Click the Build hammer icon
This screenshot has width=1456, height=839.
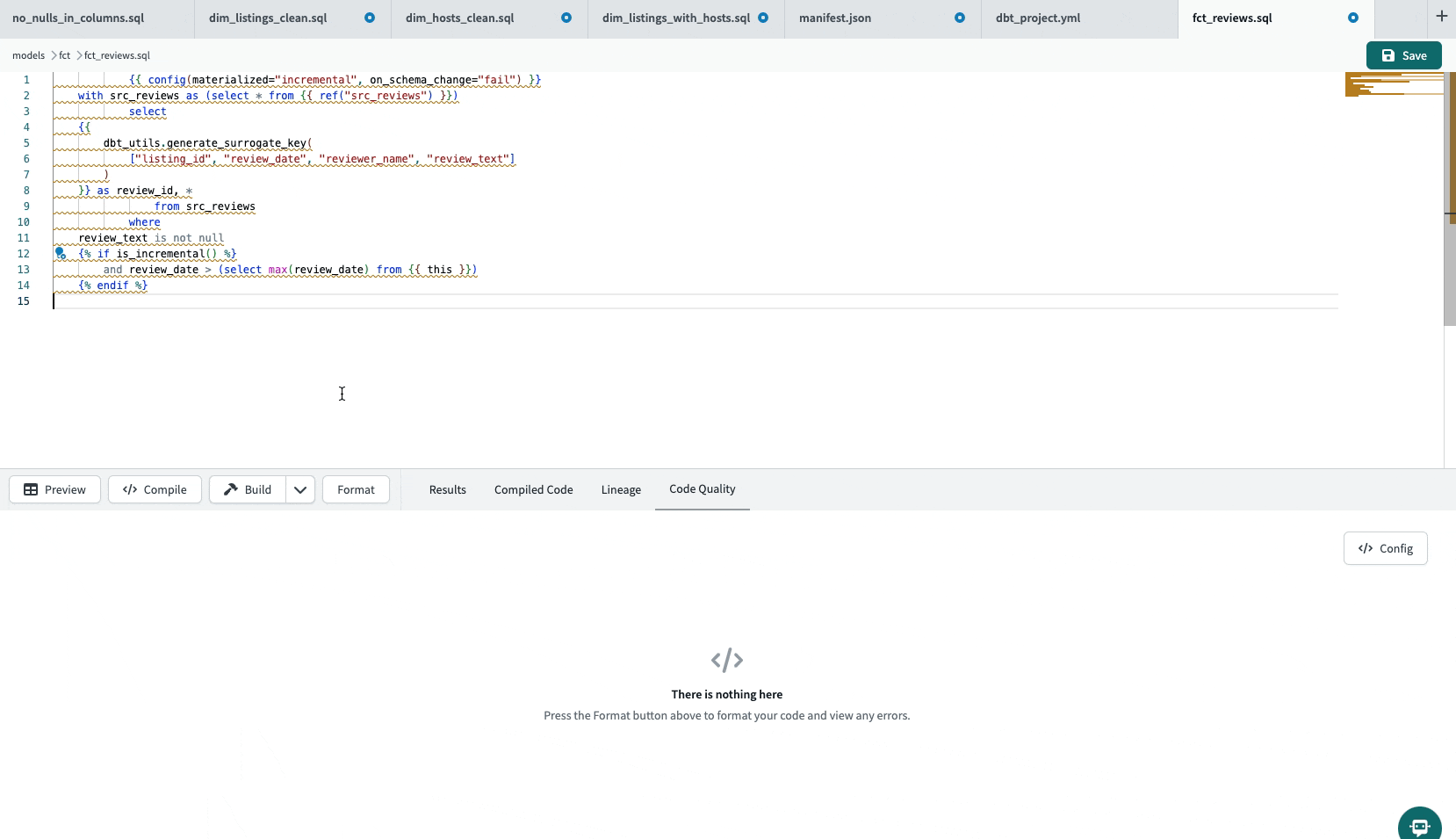(x=228, y=489)
